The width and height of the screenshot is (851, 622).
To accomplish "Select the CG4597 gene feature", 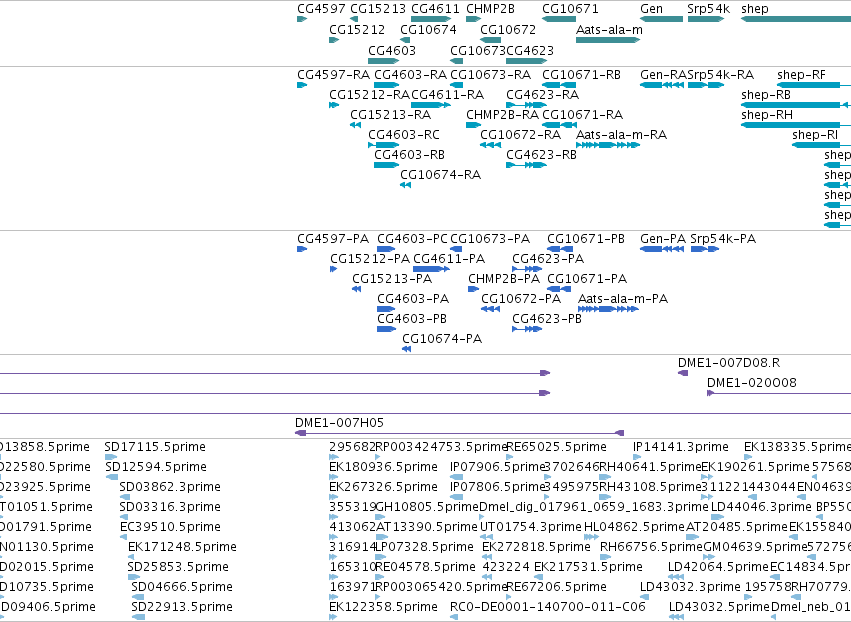I will tap(302, 20).
